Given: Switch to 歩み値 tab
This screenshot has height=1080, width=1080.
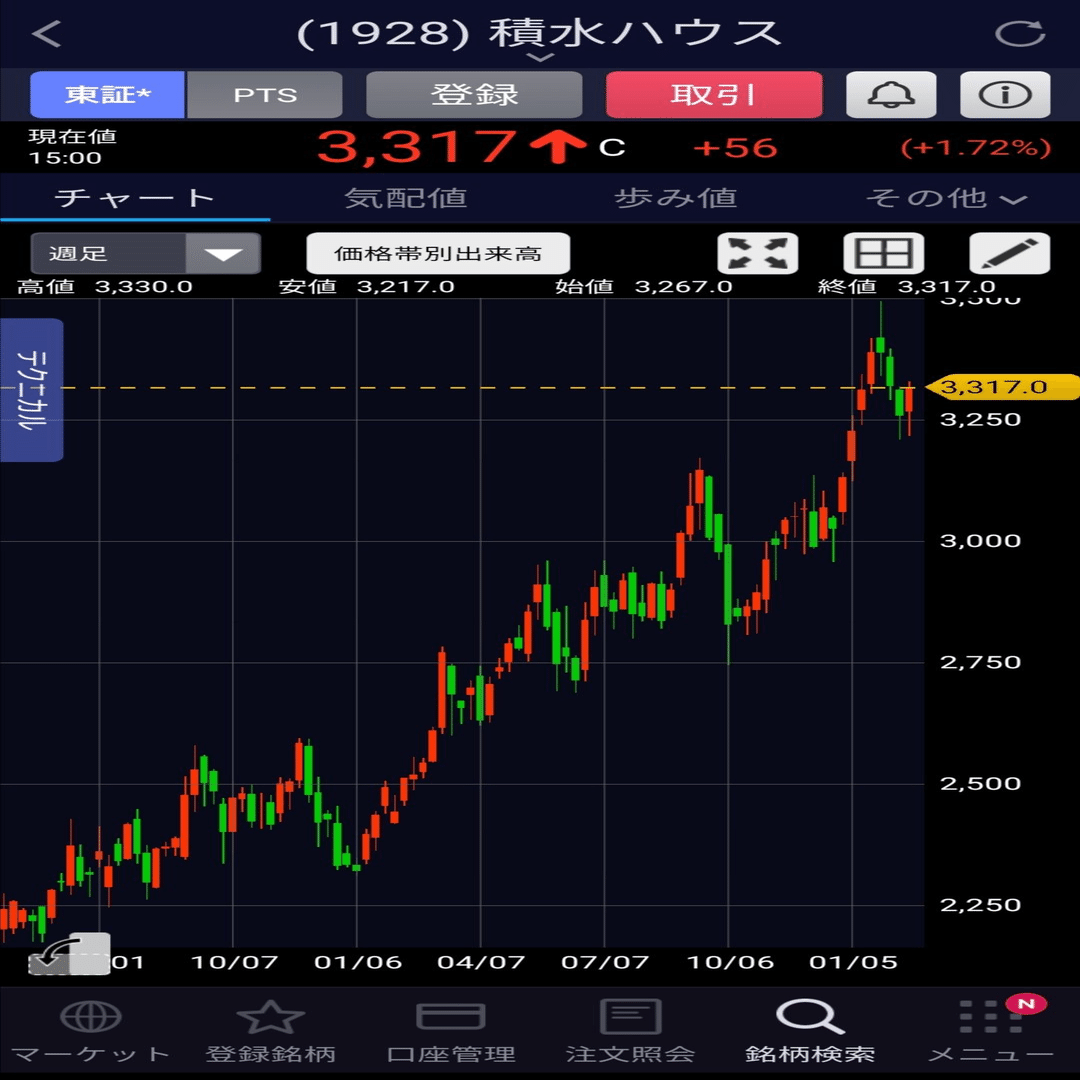Looking at the screenshot, I should coord(676,198).
